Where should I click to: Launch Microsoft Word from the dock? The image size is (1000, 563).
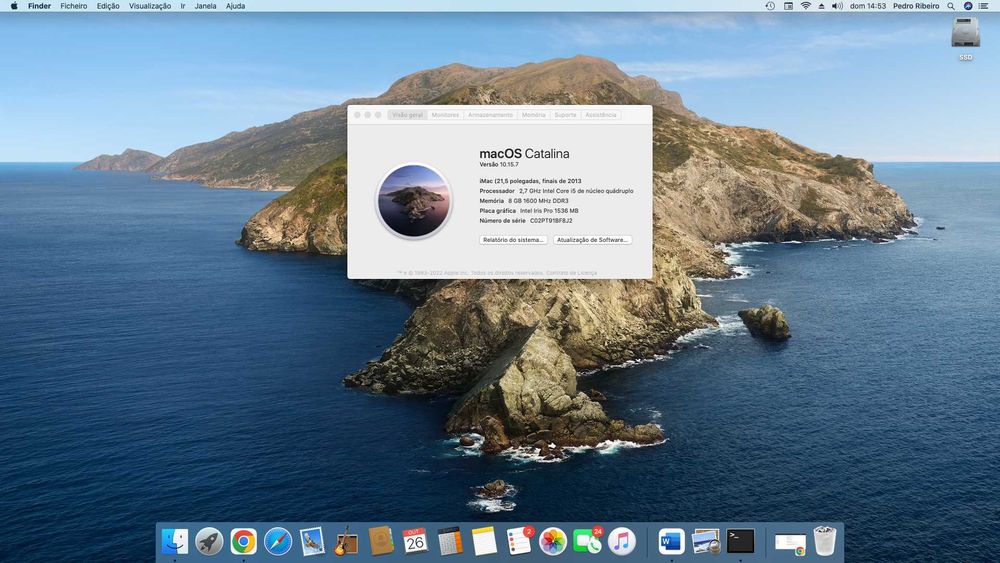(671, 541)
